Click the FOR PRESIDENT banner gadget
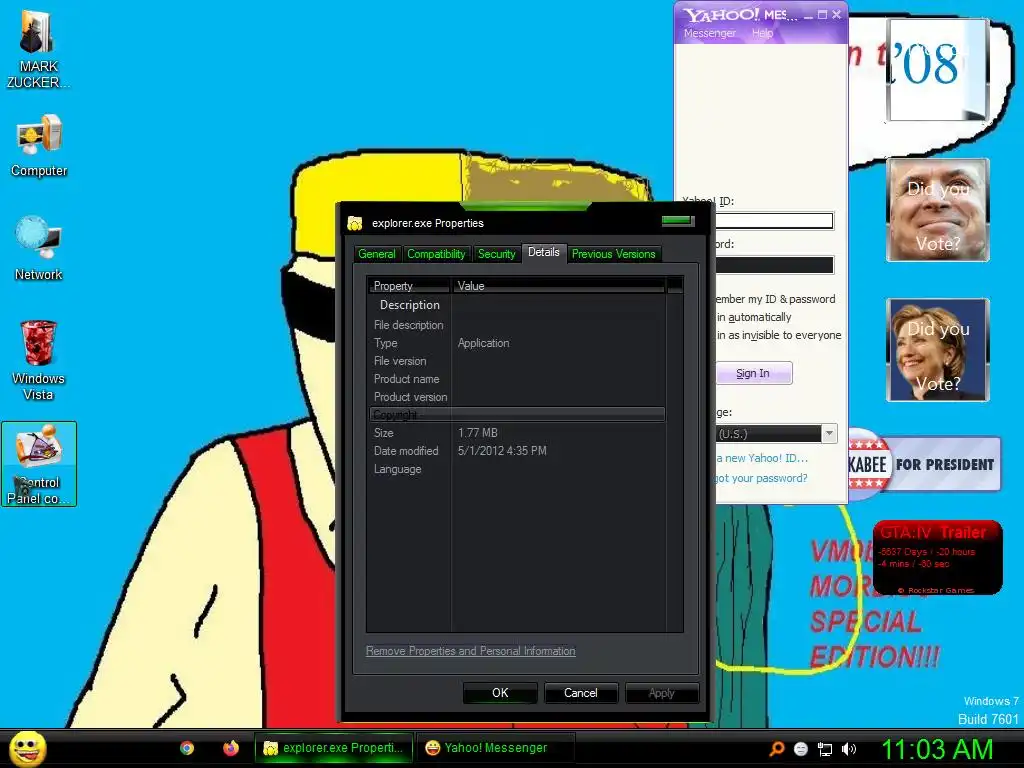The width and height of the screenshot is (1024, 768). [x=924, y=464]
